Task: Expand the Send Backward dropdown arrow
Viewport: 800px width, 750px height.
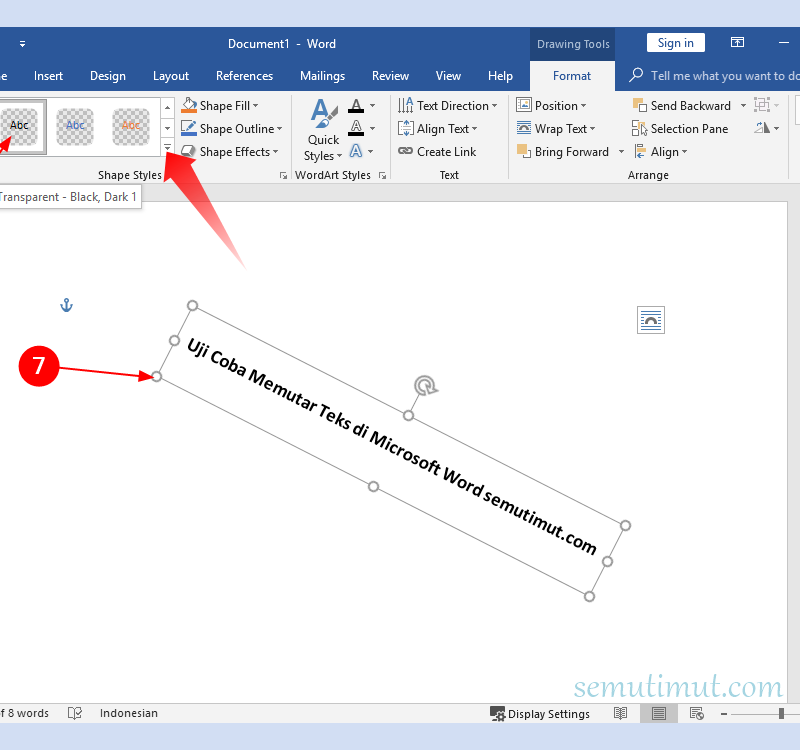Action: pos(743,106)
